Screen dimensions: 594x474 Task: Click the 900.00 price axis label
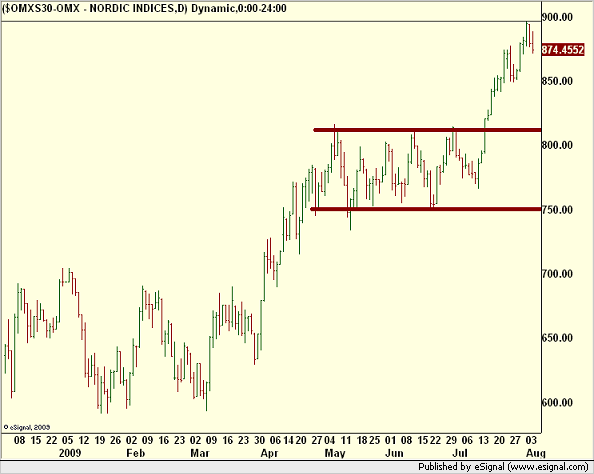(x=557, y=17)
